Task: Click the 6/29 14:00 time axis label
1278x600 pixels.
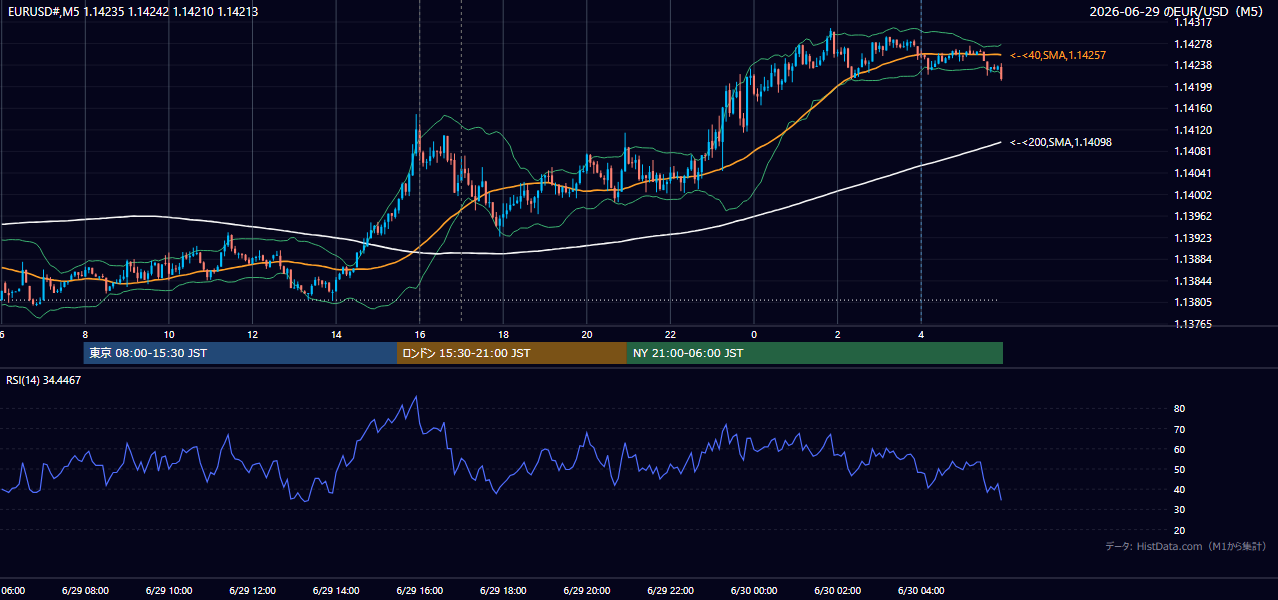Action: 336,590
